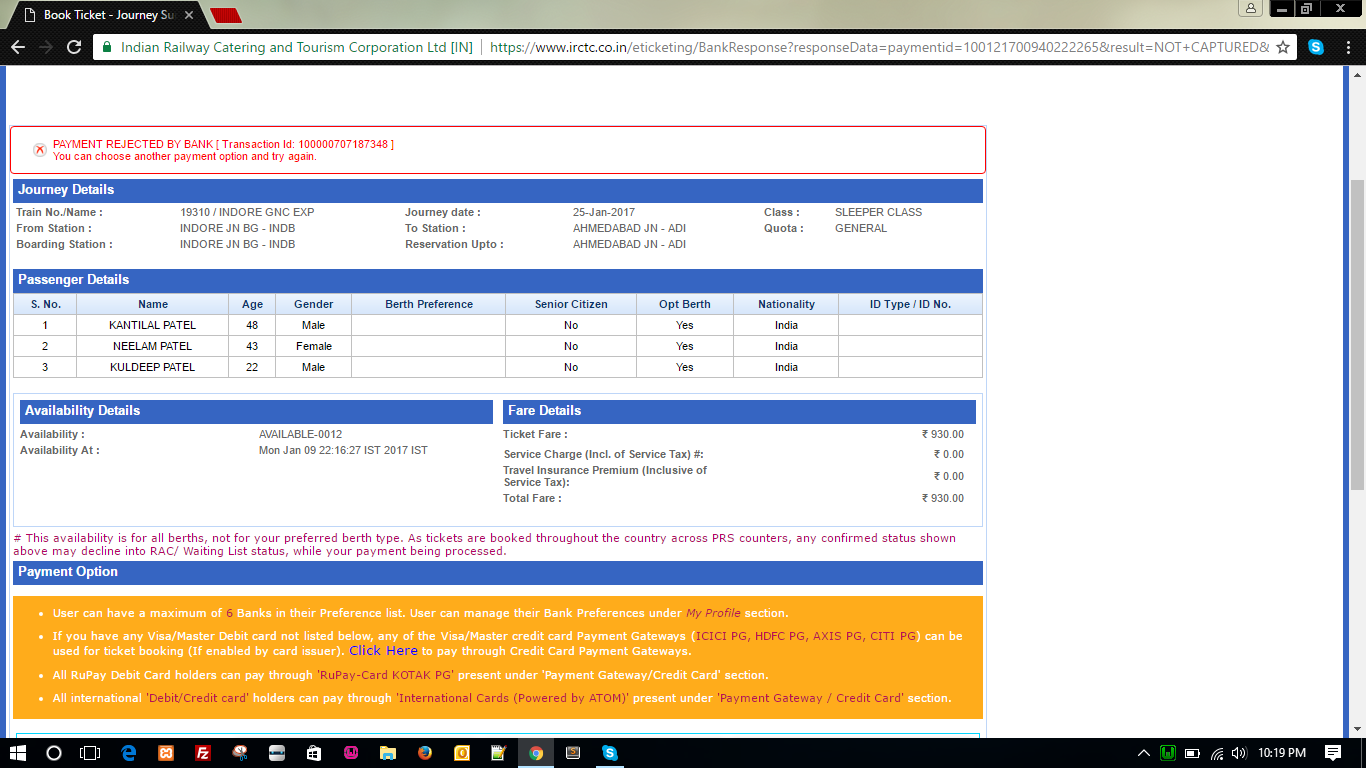The width and height of the screenshot is (1366, 768).
Task: Switch to Chrome on the taskbar
Action: pyautogui.click(x=536, y=753)
